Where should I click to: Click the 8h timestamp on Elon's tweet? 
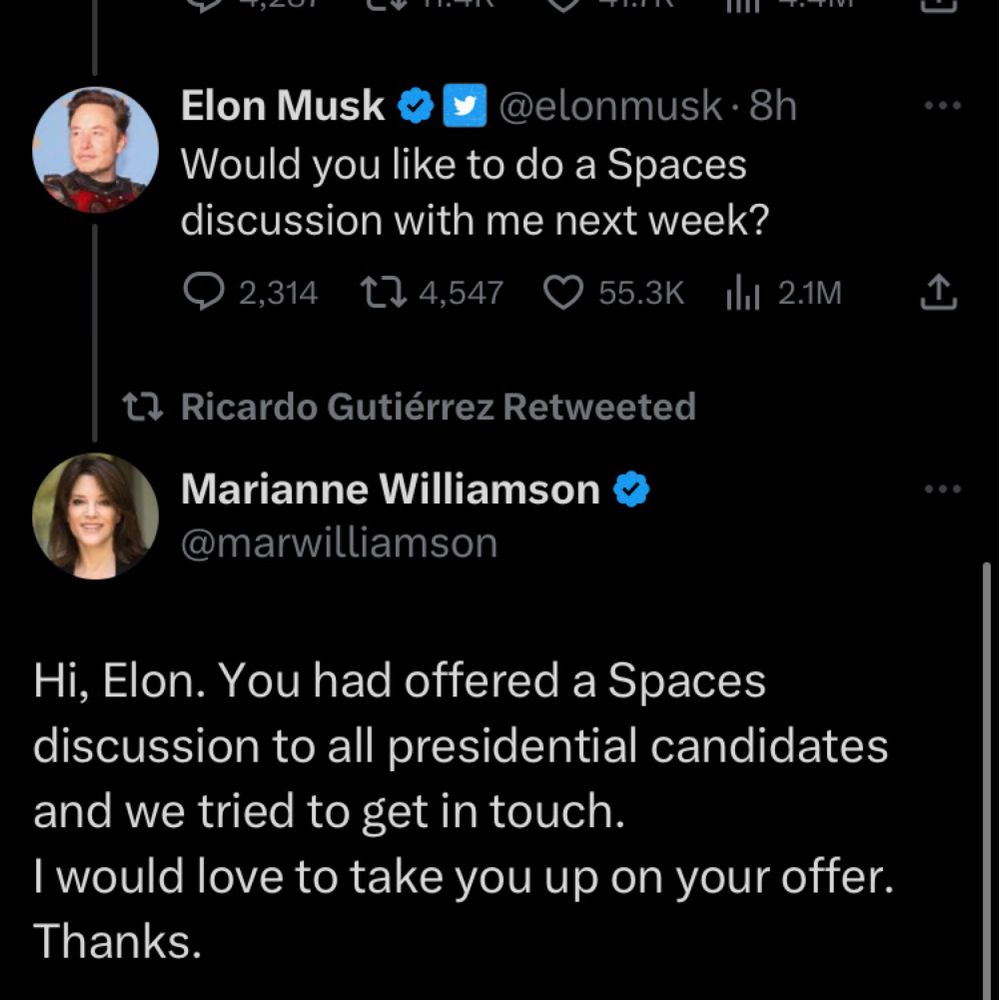point(773,106)
